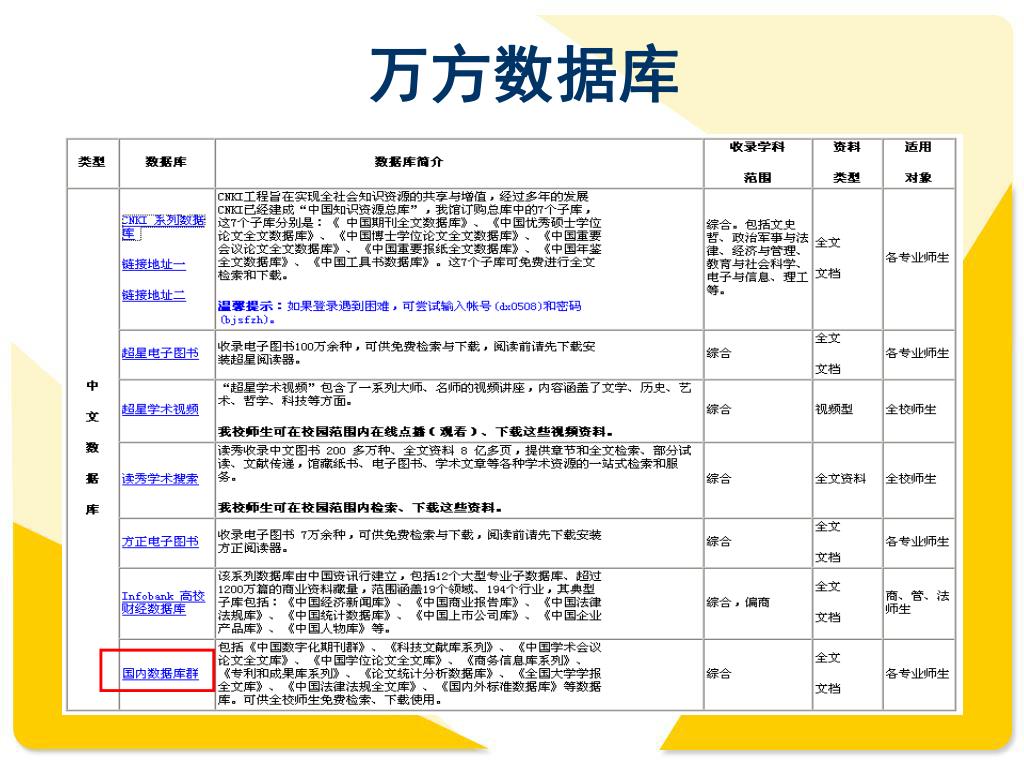Click the CNKI工程 description paragraph

click(409, 236)
